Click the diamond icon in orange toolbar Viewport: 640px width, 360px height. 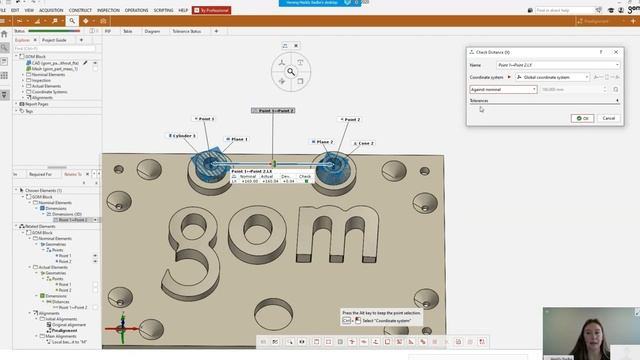point(86,21)
